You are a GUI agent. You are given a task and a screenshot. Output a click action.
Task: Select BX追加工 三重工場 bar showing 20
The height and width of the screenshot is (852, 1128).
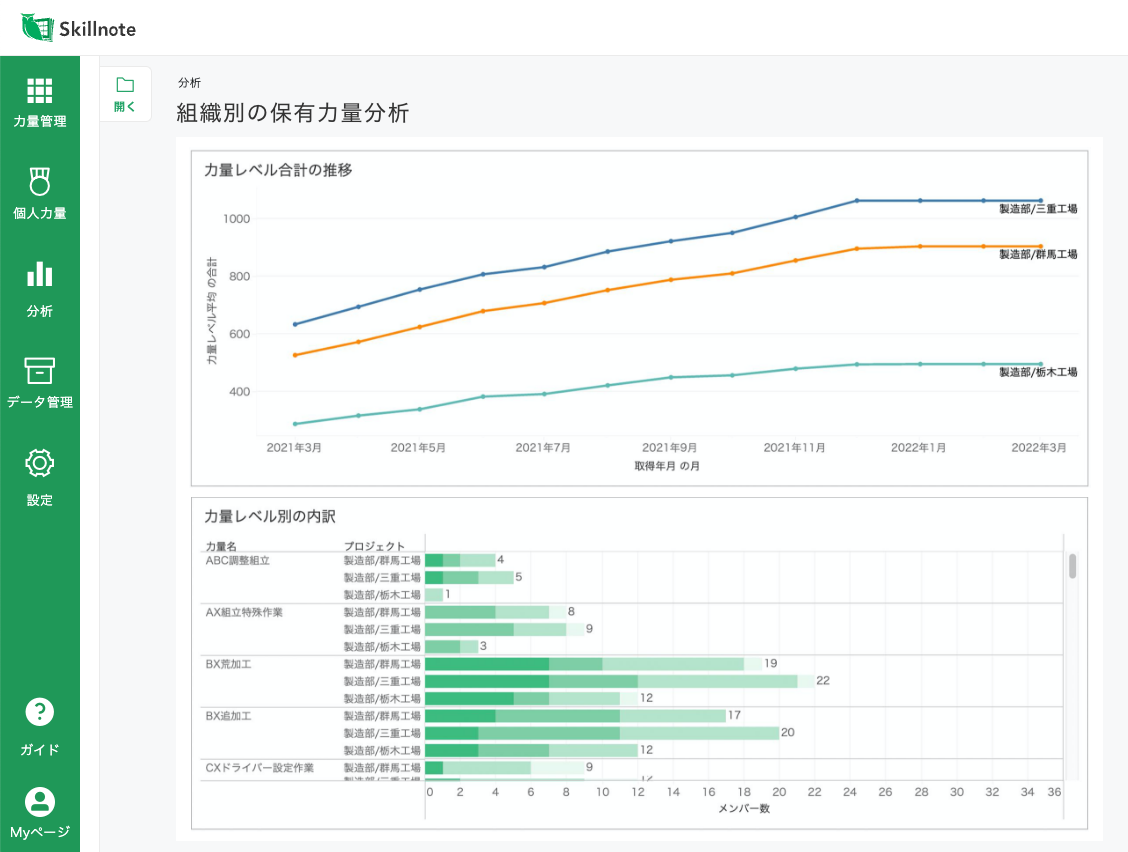coord(602,733)
